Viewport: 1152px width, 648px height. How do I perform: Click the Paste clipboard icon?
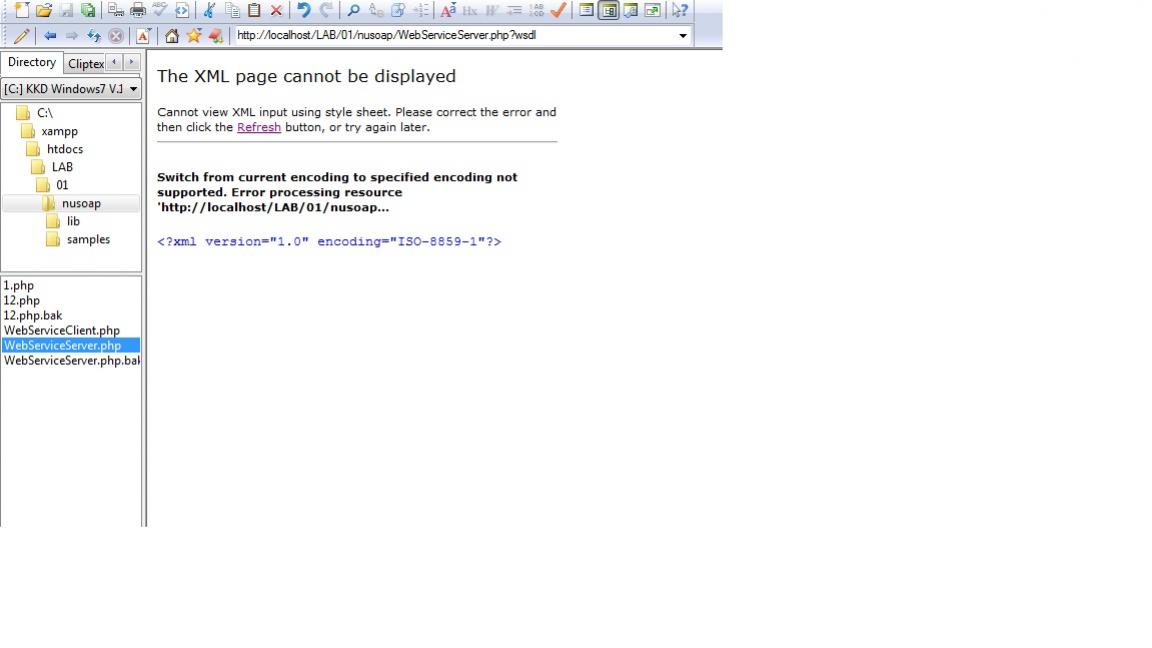tap(254, 10)
